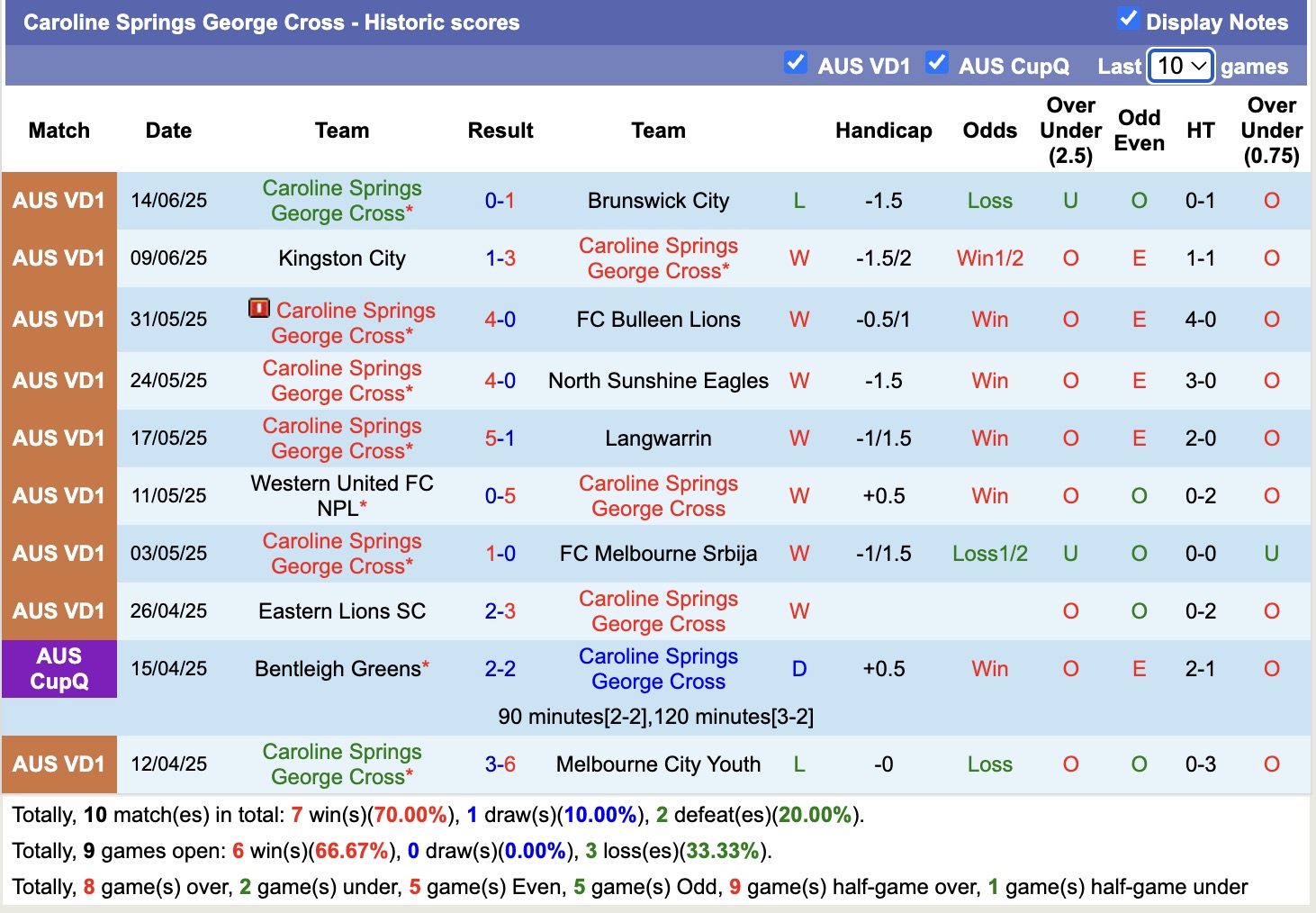This screenshot has height=913, width=1316.
Task: Select the Kingston City team name
Action: 342,258
